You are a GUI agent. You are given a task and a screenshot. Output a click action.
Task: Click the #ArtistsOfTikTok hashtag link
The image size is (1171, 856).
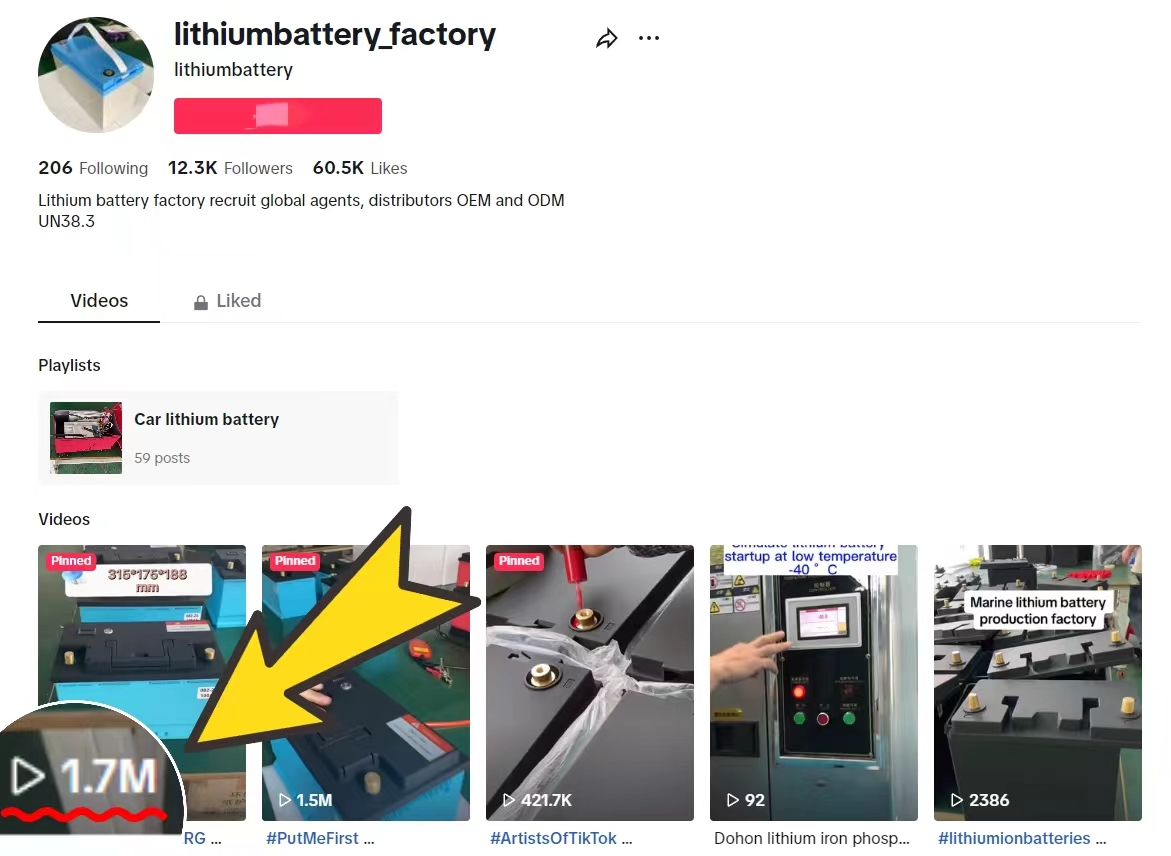(553, 838)
